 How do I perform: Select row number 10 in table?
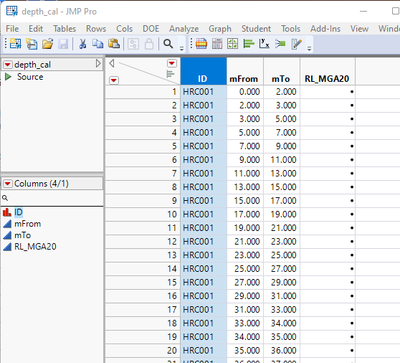(143, 214)
